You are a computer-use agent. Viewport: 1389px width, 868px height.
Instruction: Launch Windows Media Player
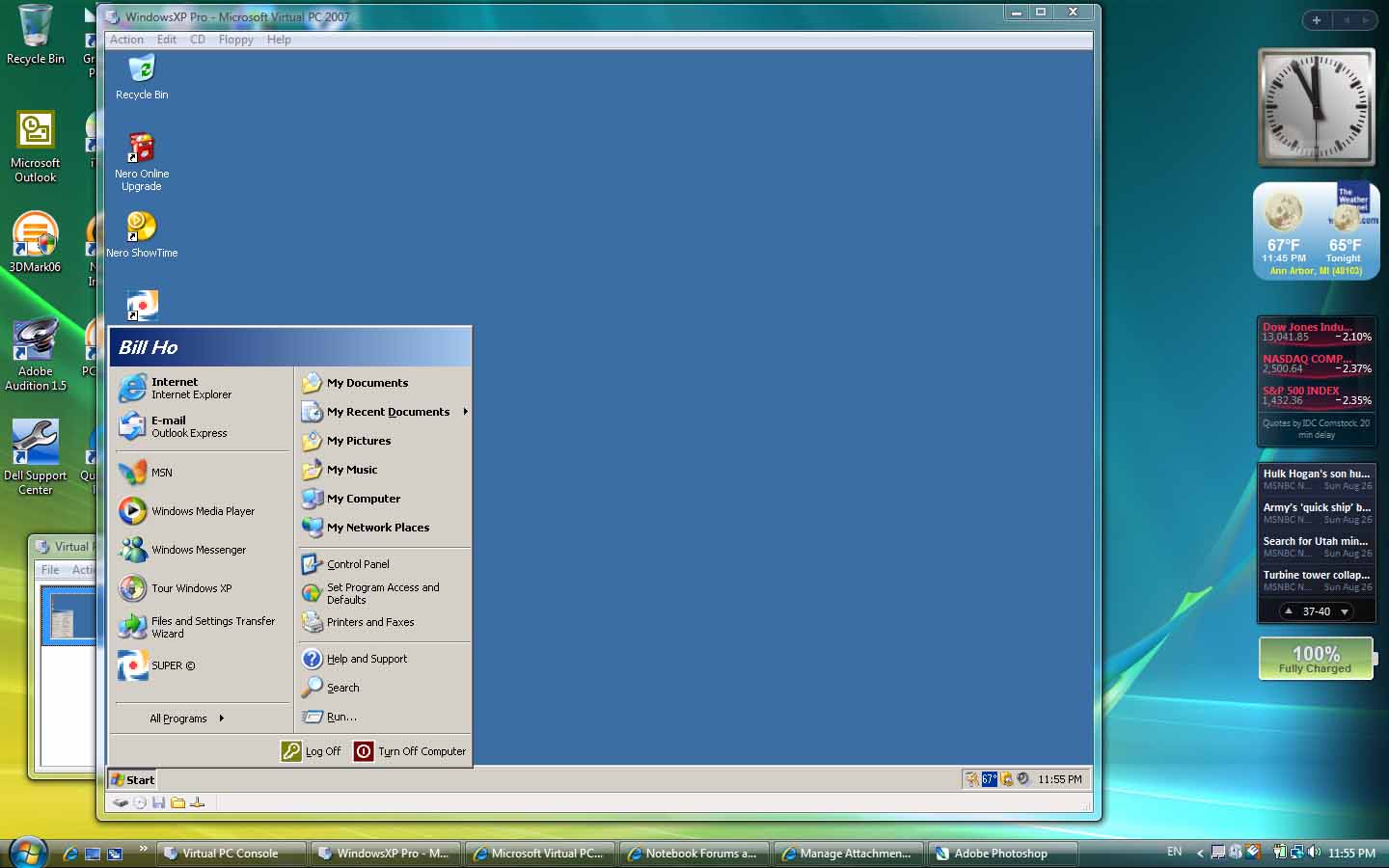tap(203, 511)
